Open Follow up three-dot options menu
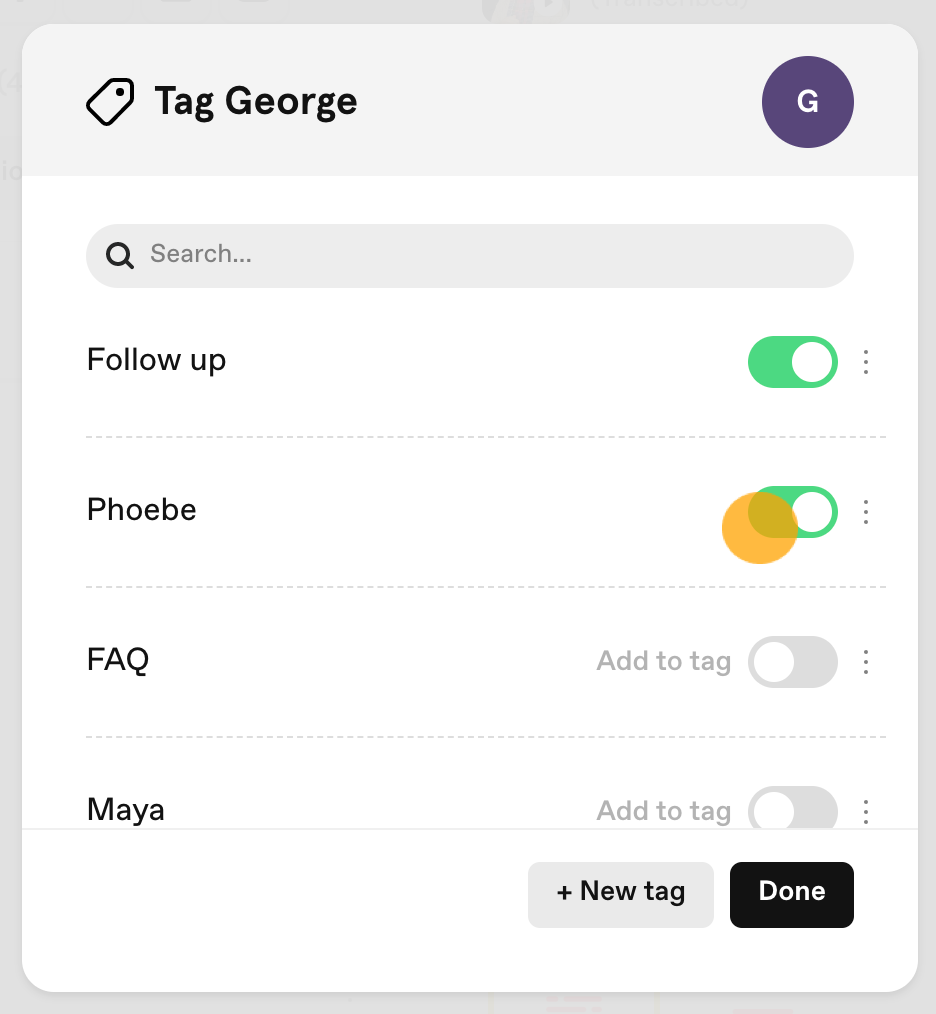 pos(865,361)
